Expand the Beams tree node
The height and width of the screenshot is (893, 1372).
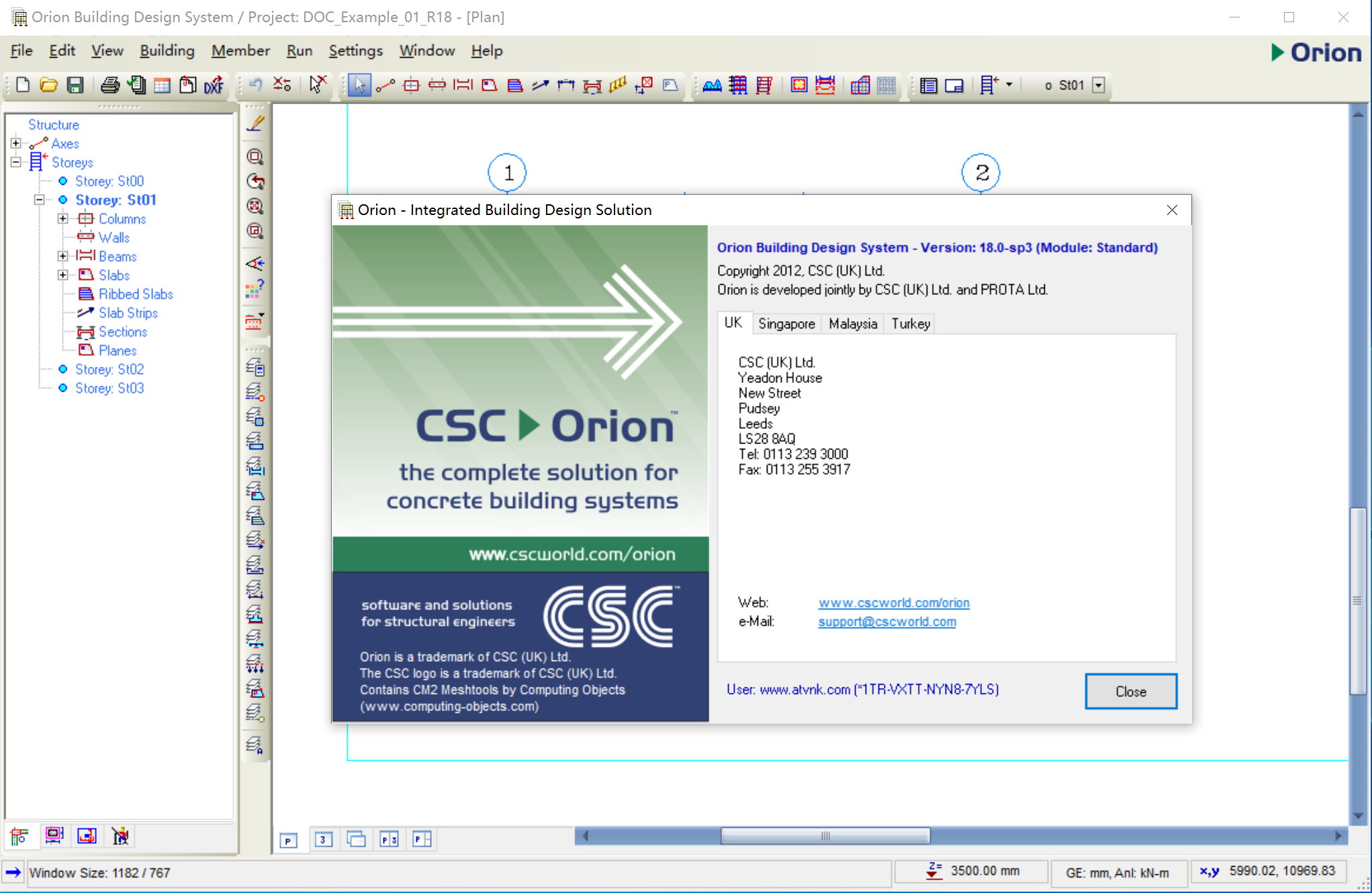(63, 256)
